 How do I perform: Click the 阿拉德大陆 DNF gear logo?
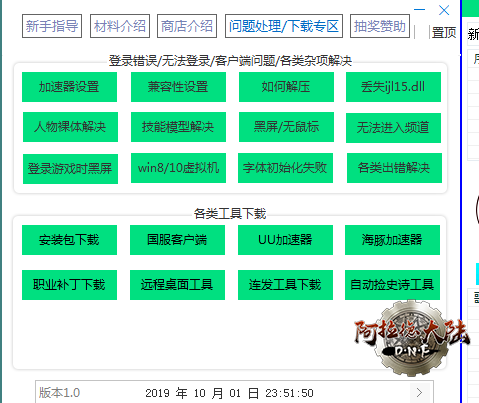click(x=412, y=338)
